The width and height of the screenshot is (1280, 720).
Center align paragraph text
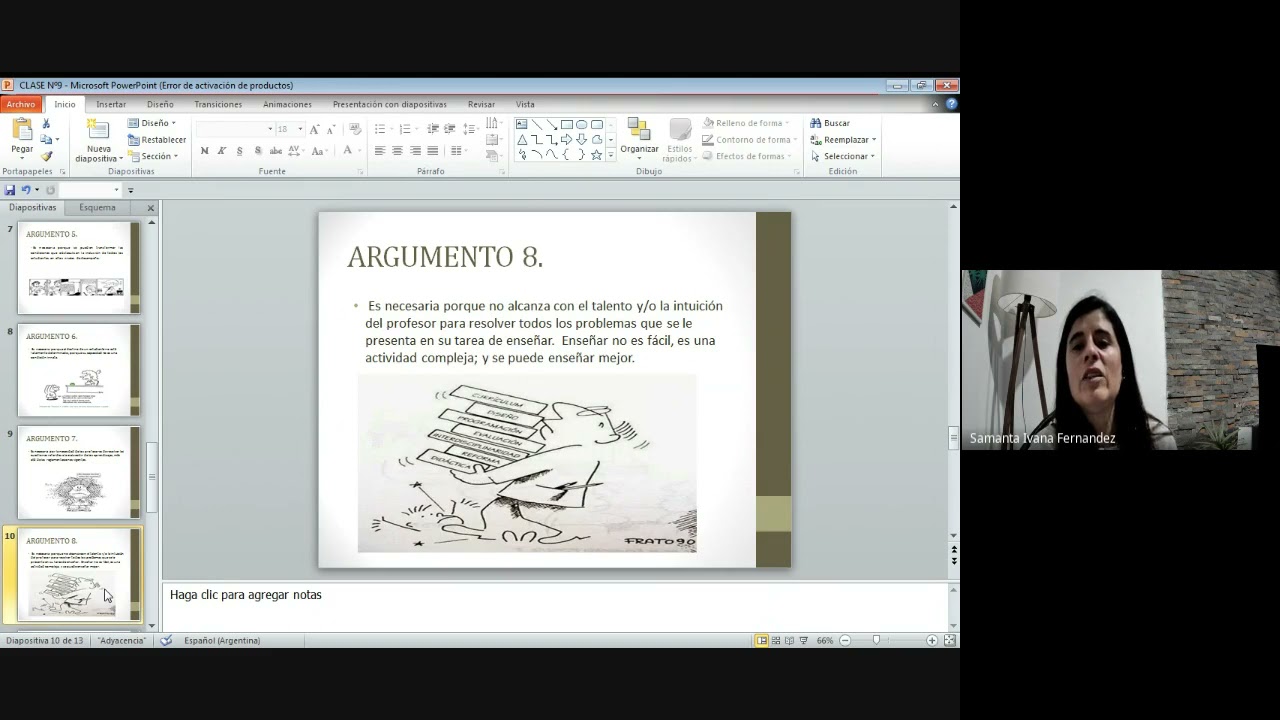pos(397,151)
